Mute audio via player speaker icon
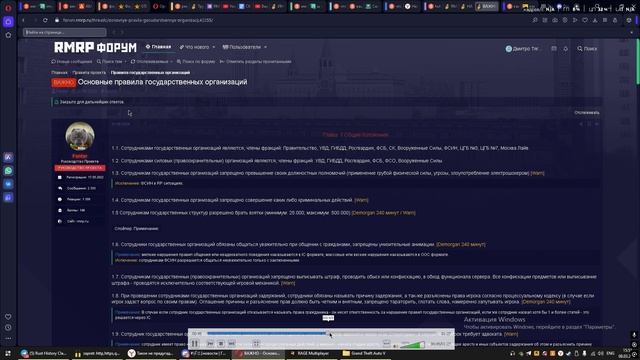The image size is (640, 360). point(396,345)
